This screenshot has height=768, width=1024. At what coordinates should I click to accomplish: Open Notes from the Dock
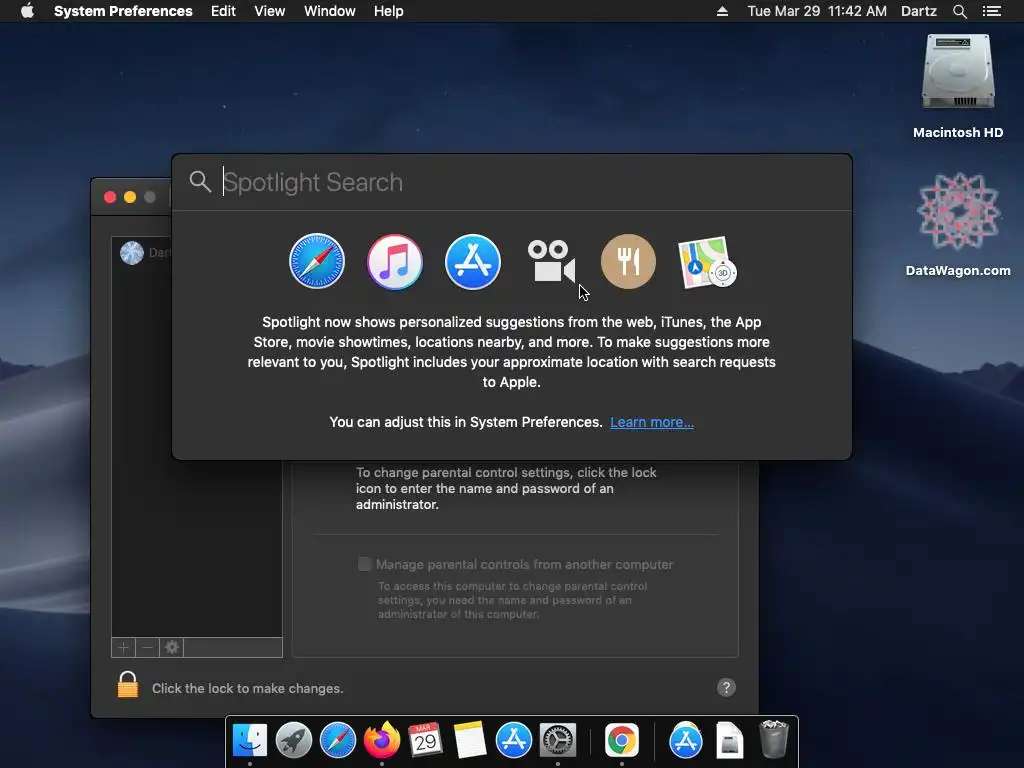[x=470, y=740]
